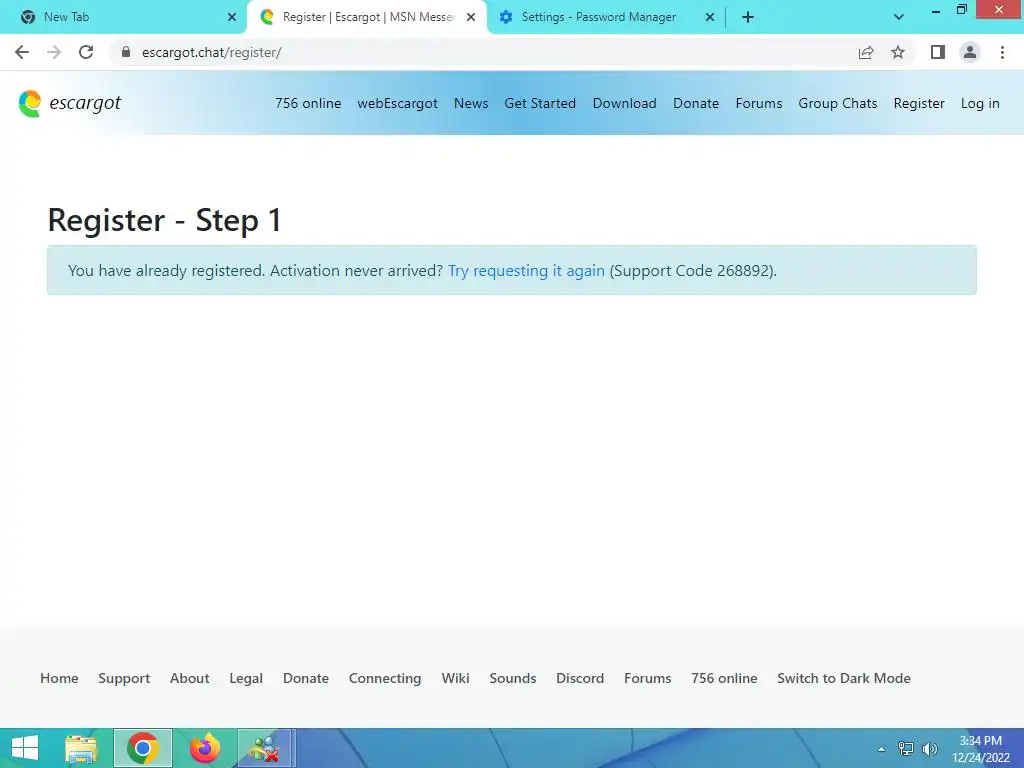Show hidden system tray icons
The width and height of the screenshot is (1024, 768).
click(x=882, y=749)
